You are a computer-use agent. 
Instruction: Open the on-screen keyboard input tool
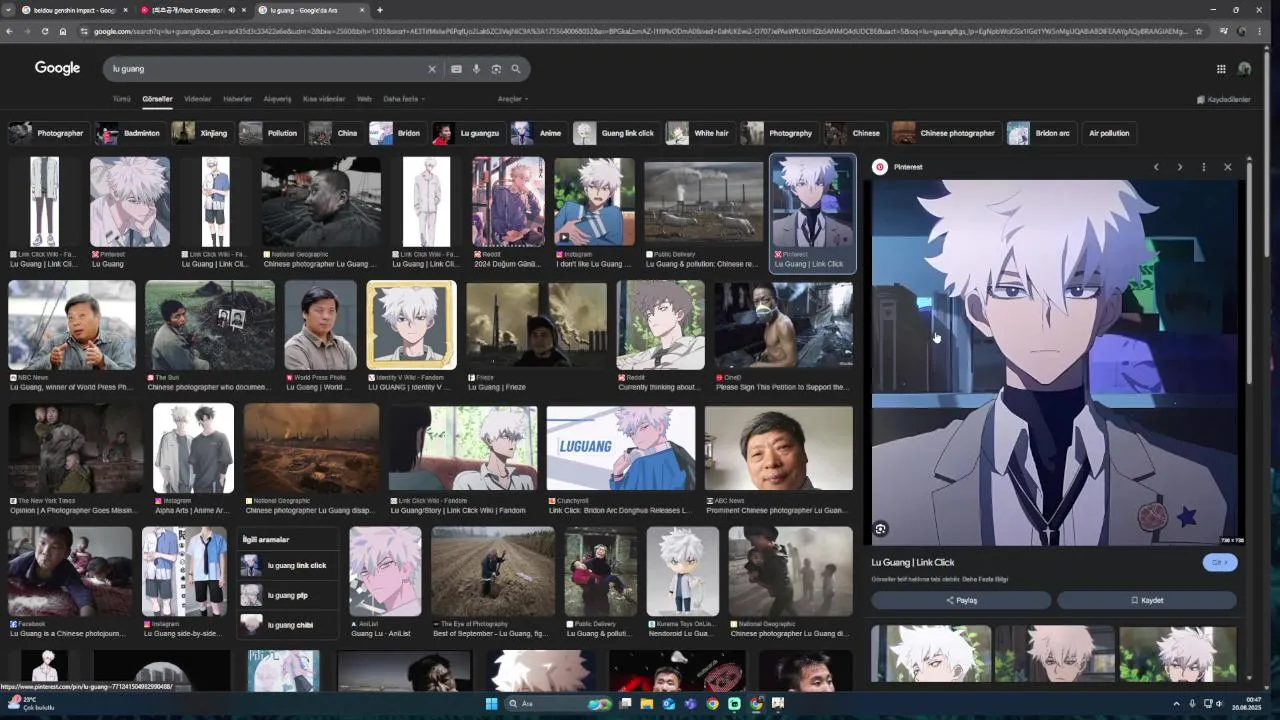tap(456, 69)
